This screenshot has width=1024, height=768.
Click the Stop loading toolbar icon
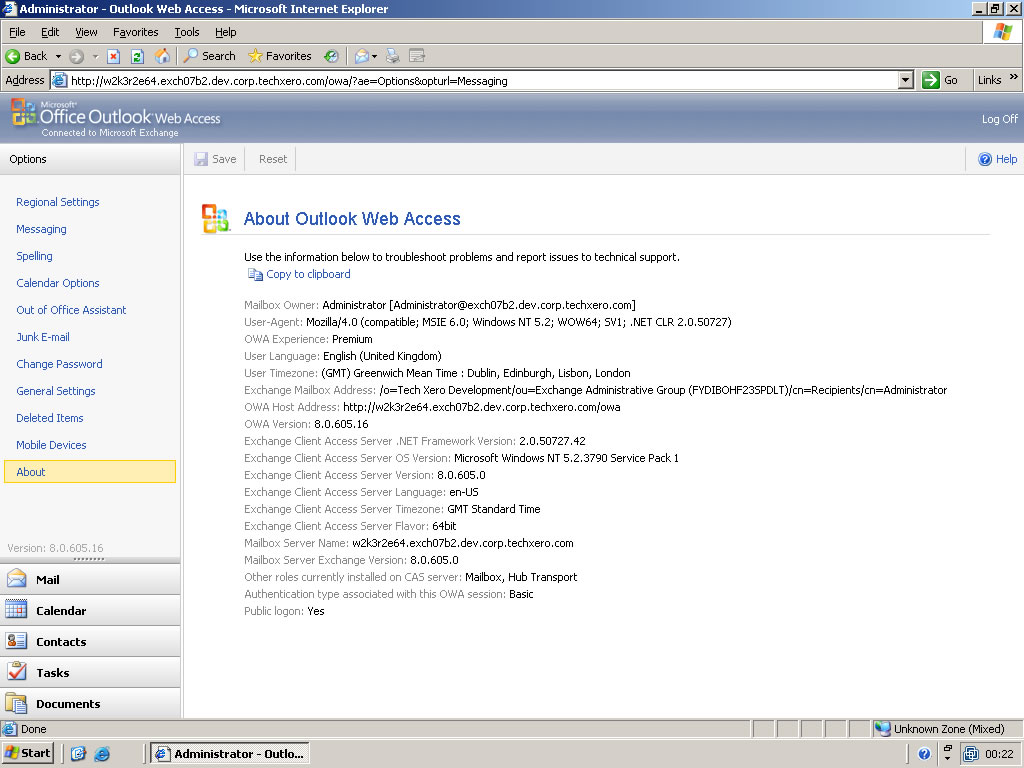click(114, 56)
